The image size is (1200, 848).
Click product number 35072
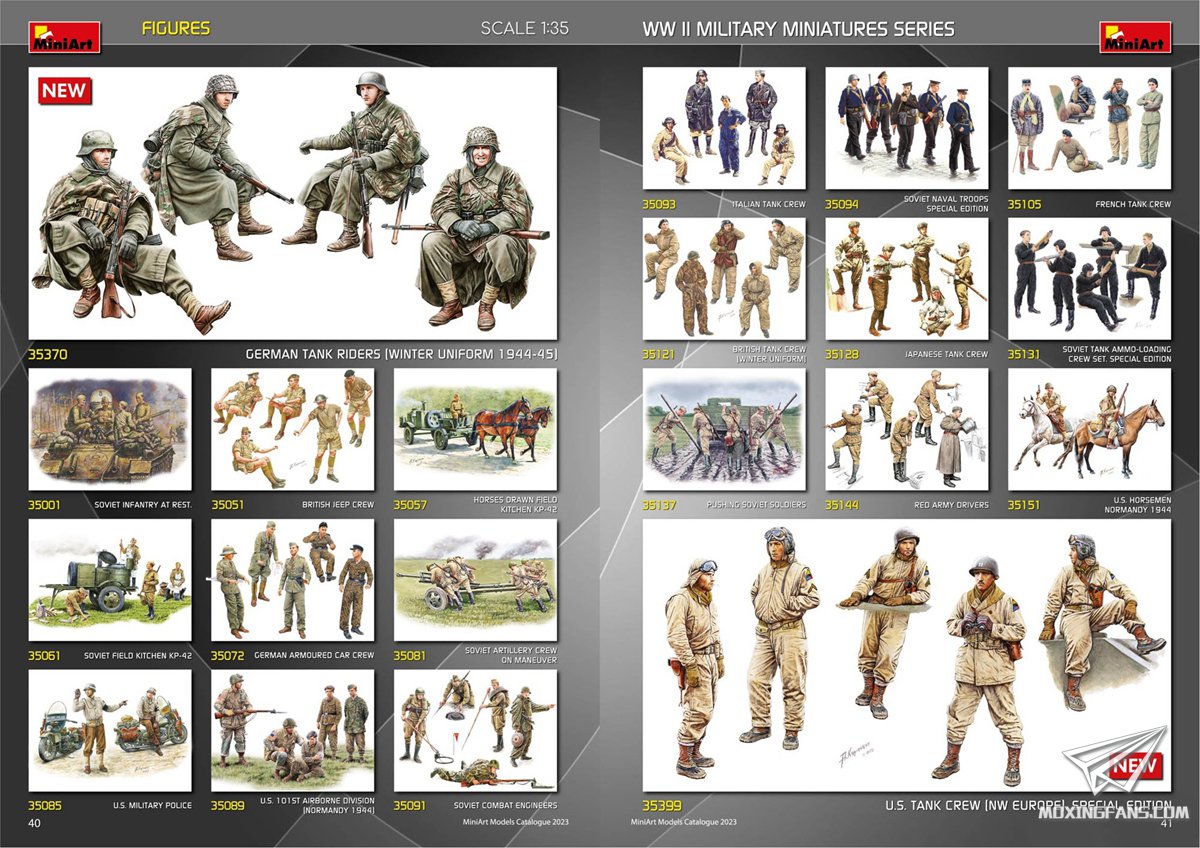pos(228,656)
